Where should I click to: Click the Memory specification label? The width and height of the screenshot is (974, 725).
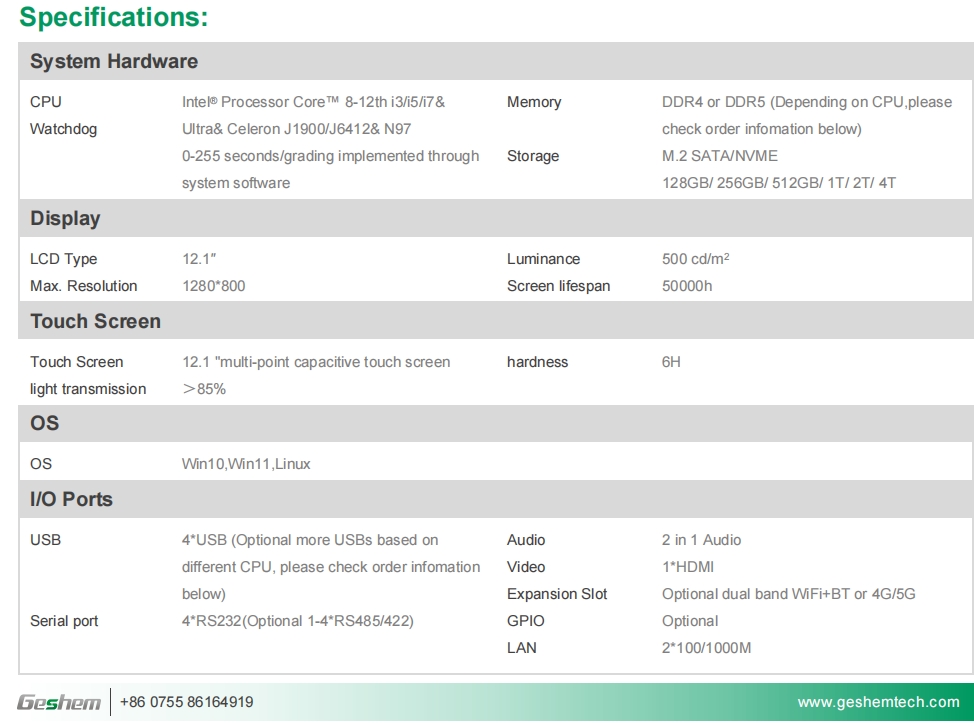[536, 102]
